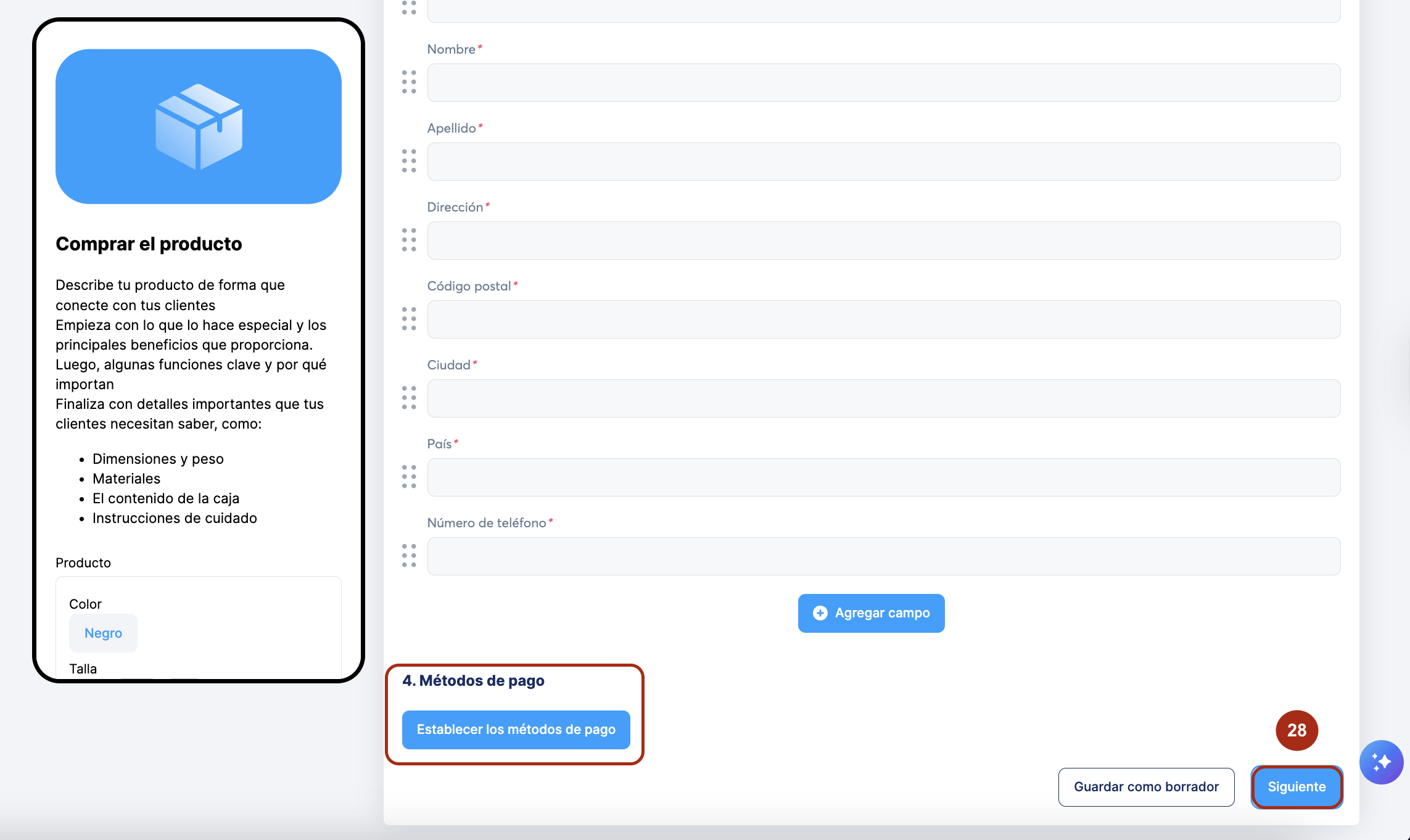The width and height of the screenshot is (1410, 840).
Task: Open the AI assistant sparkle icon
Action: [x=1381, y=762]
